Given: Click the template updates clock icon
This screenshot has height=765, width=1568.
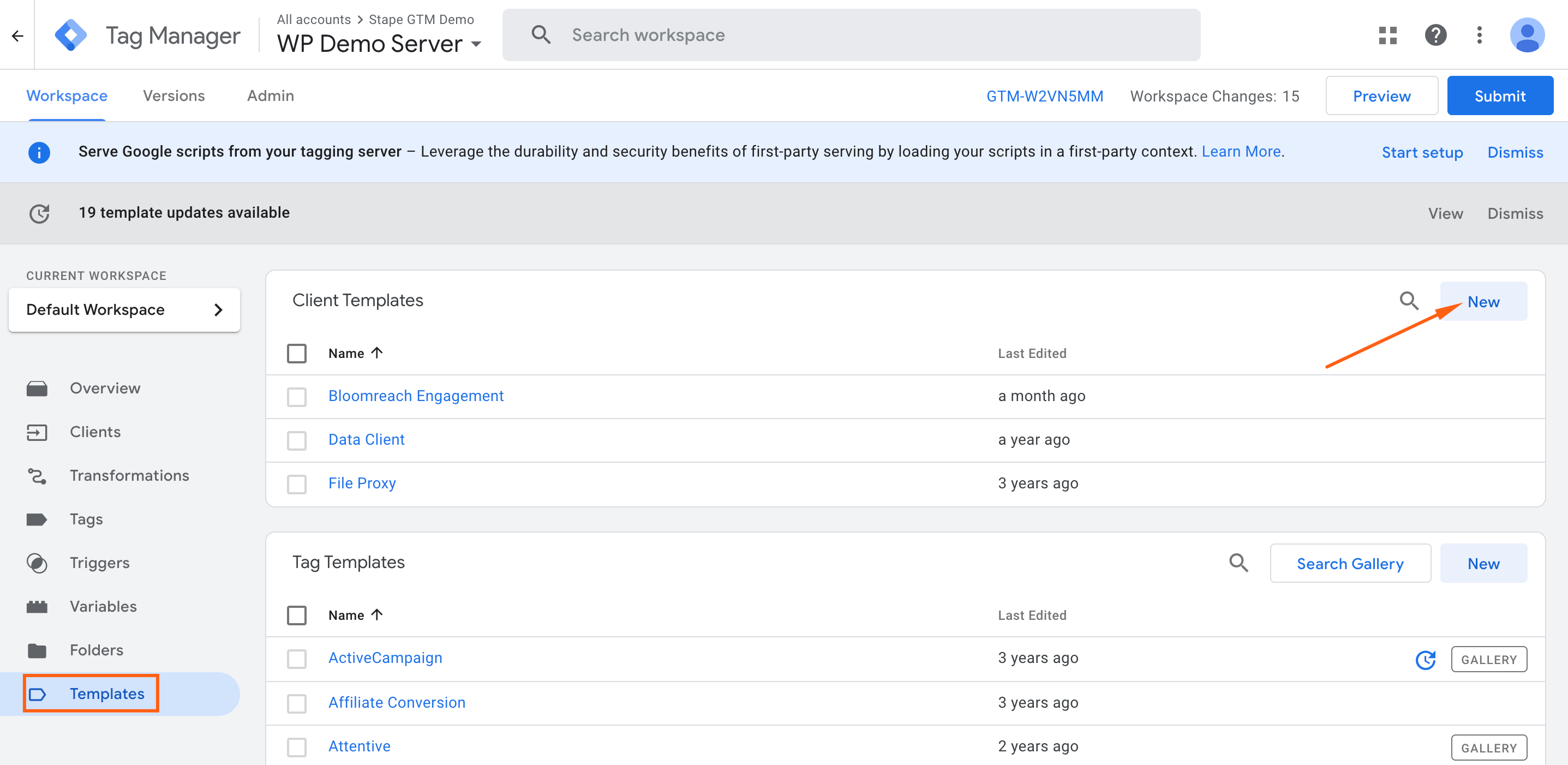Looking at the screenshot, I should click(40, 213).
